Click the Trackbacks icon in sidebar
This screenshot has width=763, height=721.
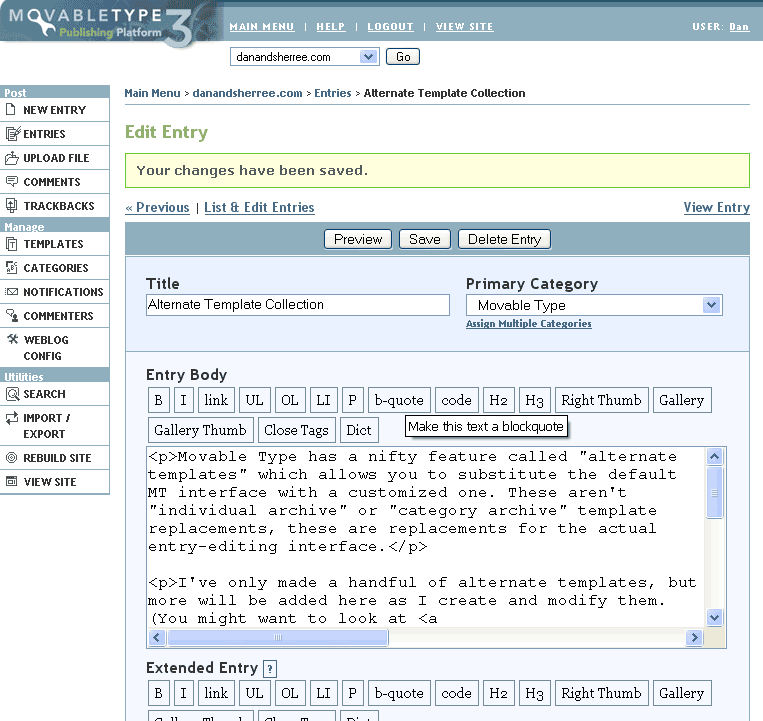tap(12, 205)
